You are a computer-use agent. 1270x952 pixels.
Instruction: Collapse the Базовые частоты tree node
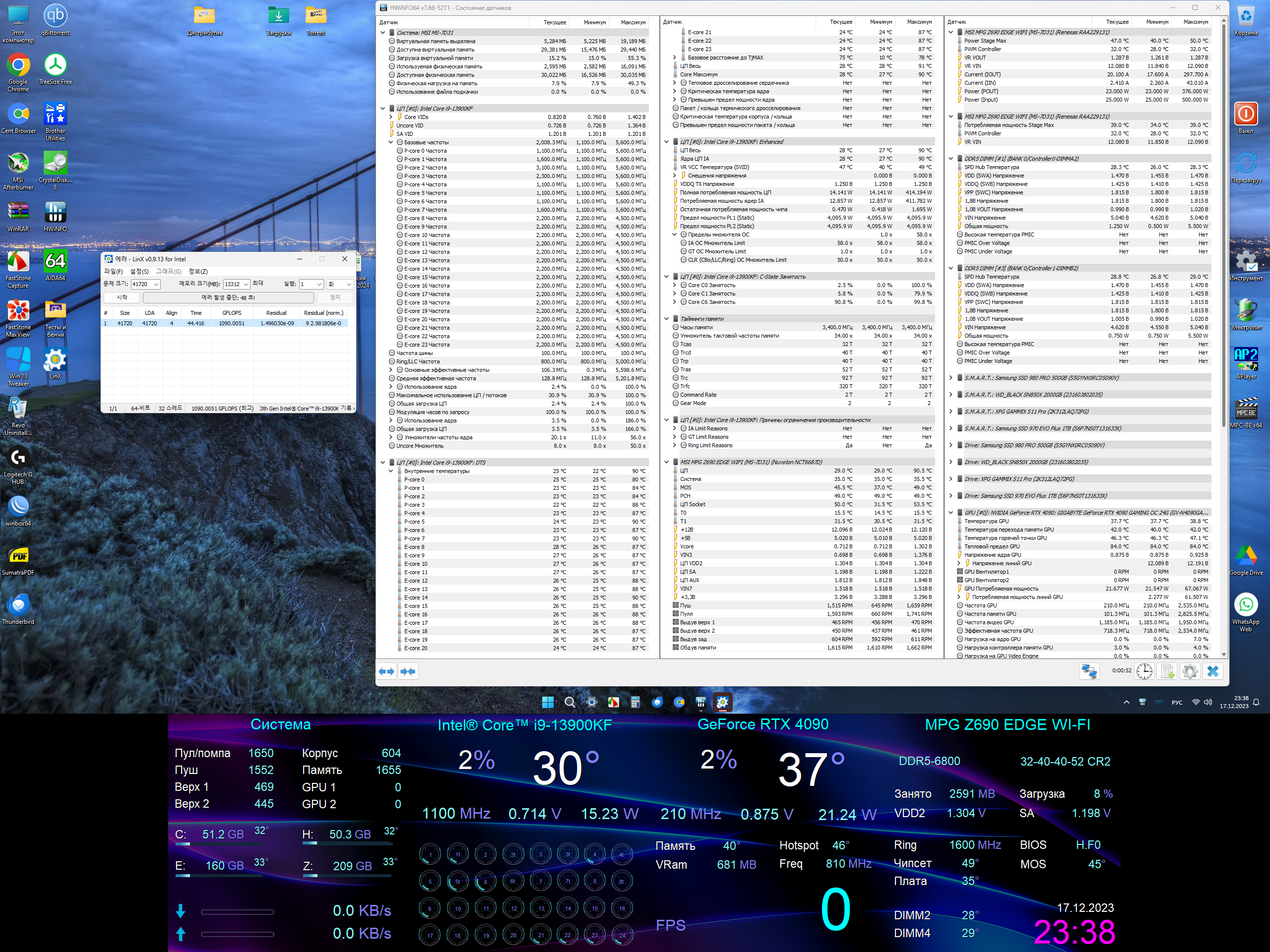tap(391, 142)
